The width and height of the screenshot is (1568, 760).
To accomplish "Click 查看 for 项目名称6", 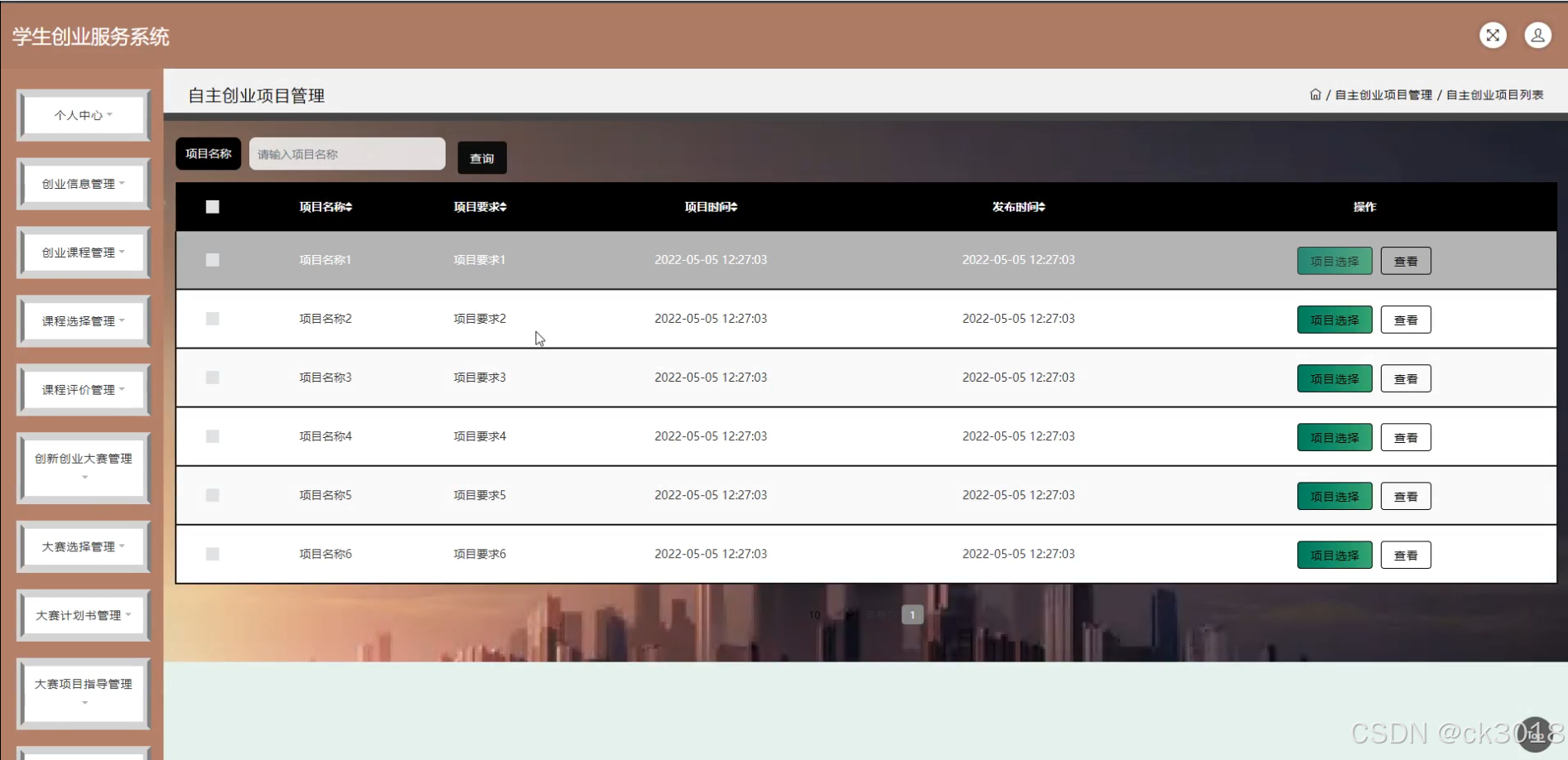I will click(1406, 555).
